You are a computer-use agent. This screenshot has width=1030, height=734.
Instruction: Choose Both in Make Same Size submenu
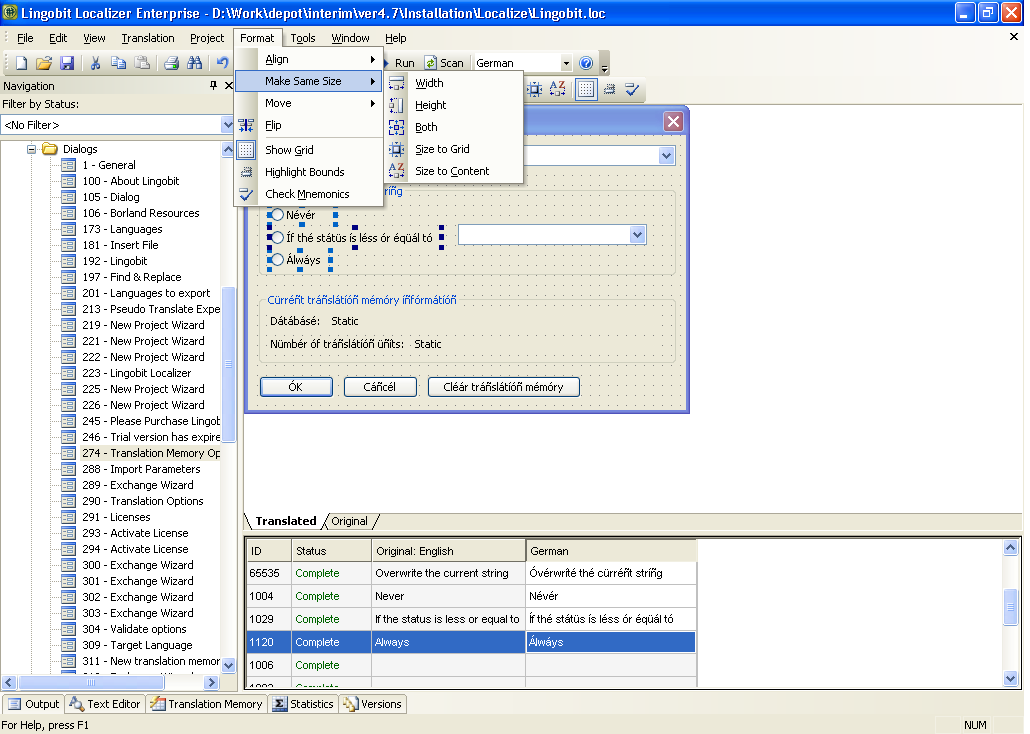[454, 127]
